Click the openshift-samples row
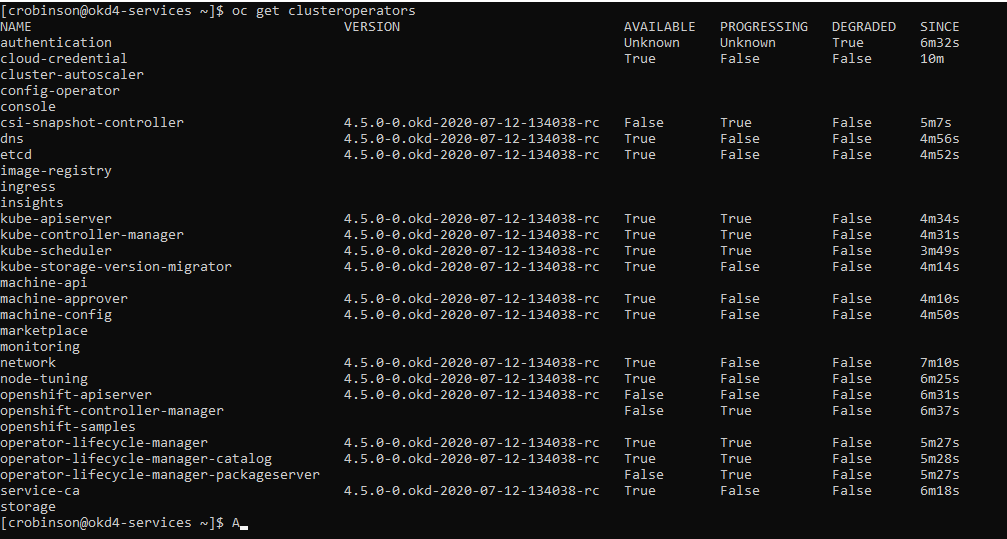 67,427
